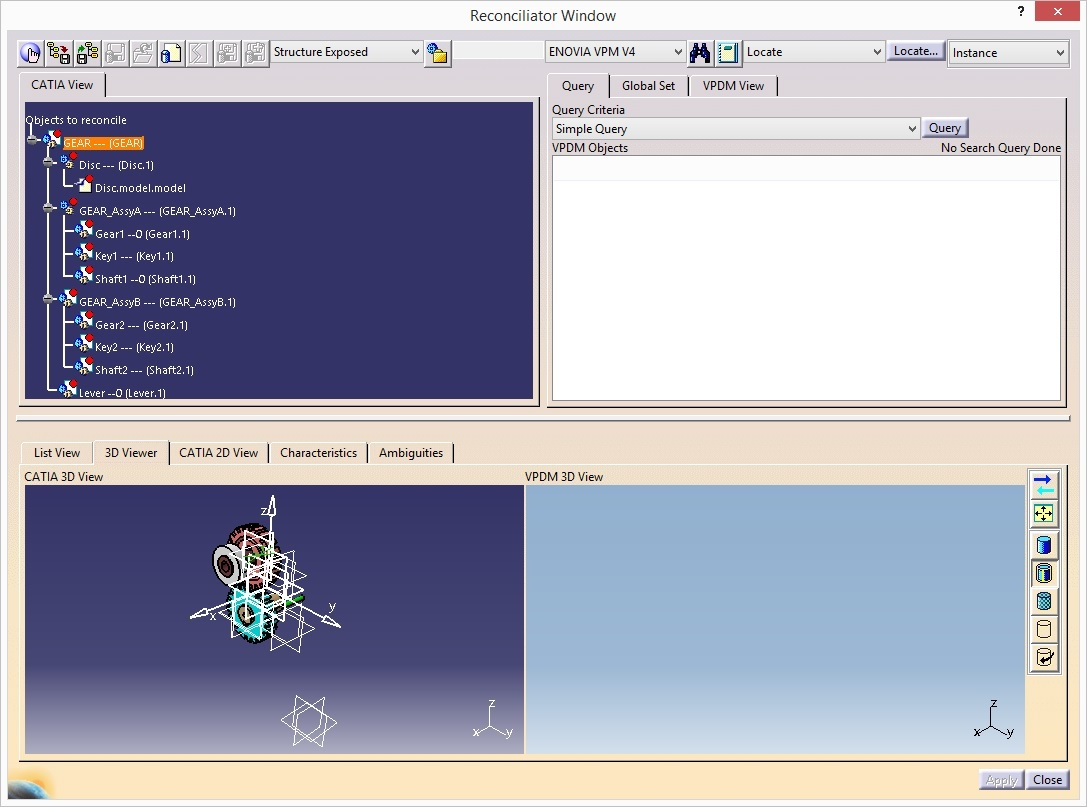
Task: Click the four-arrow fit all icon
Action: 1043,513
